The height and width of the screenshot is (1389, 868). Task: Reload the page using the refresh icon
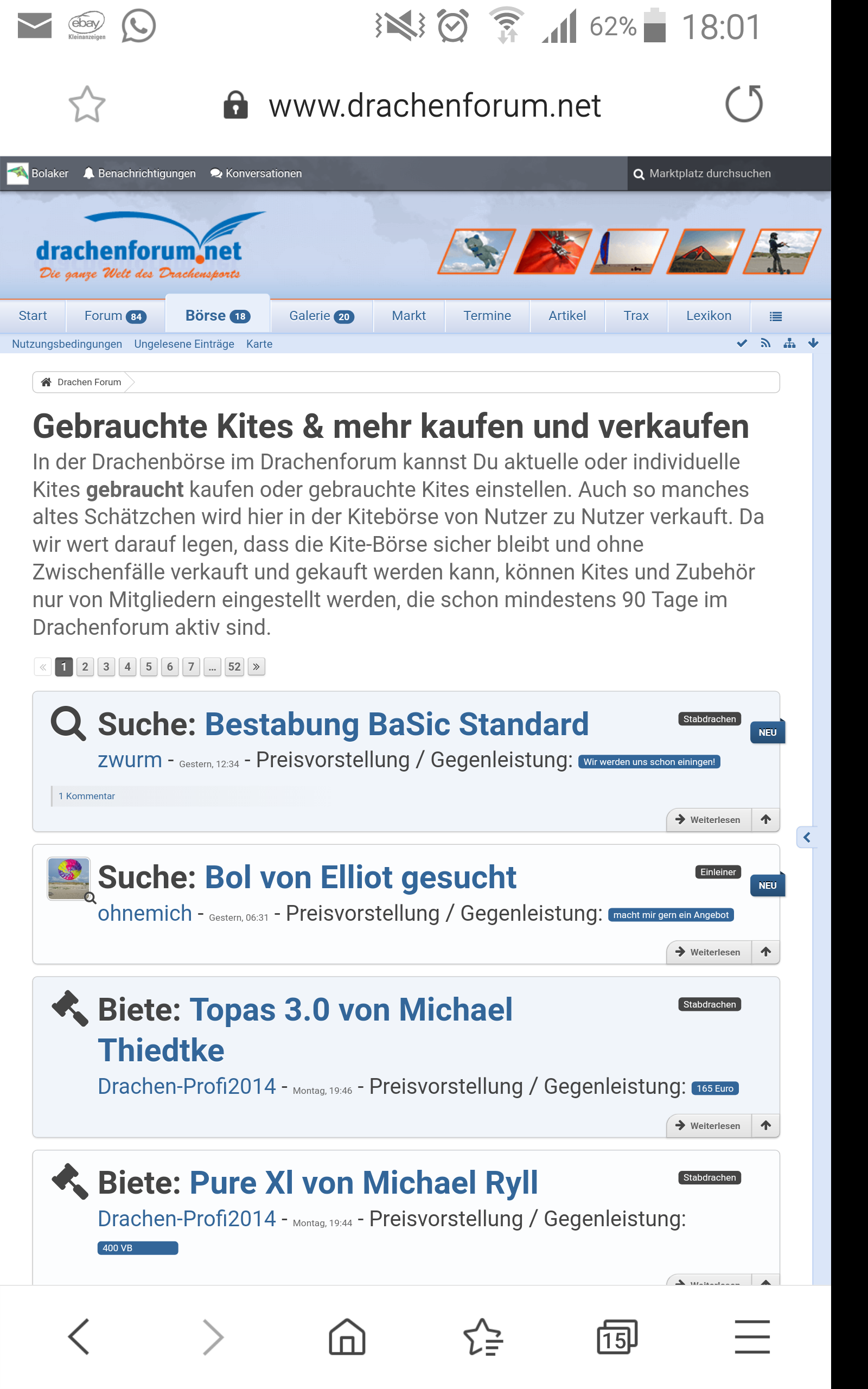[743, 105]
